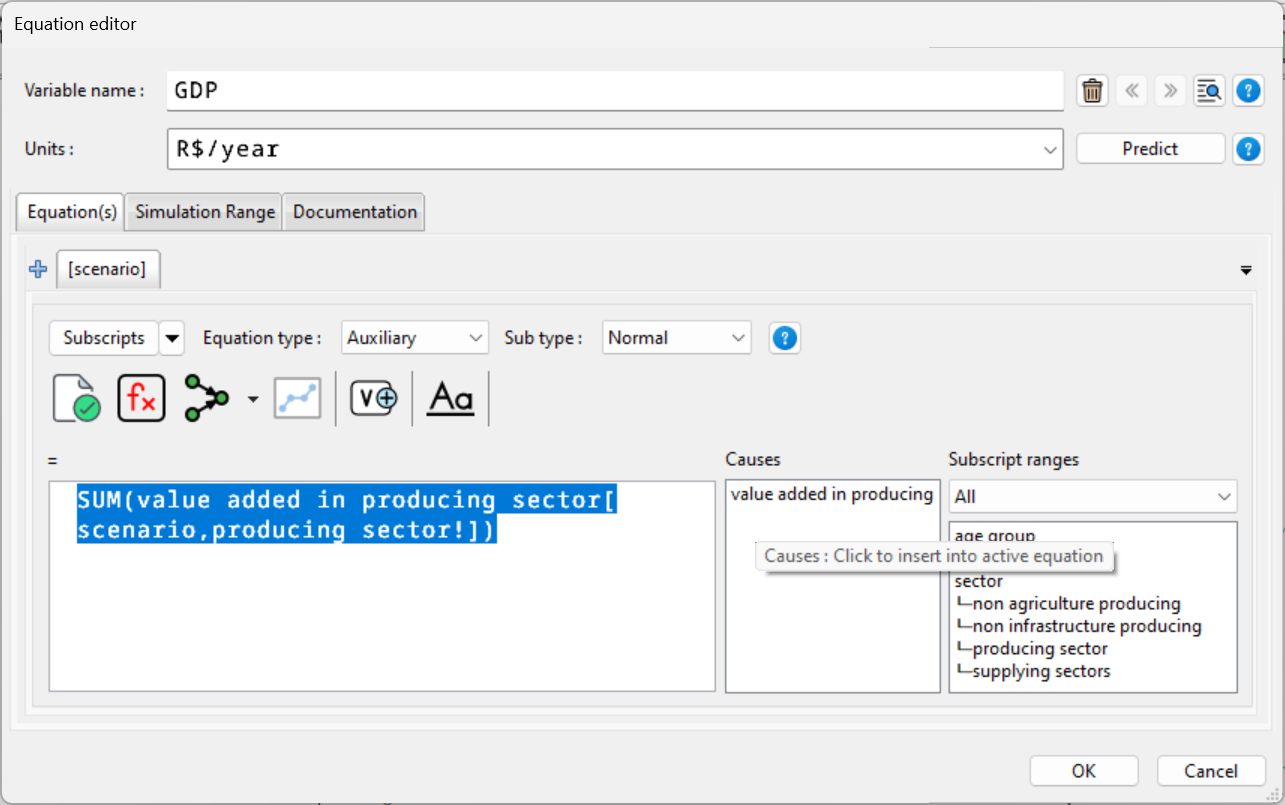Click the search variable list icon

click(x=1209, y=90)
